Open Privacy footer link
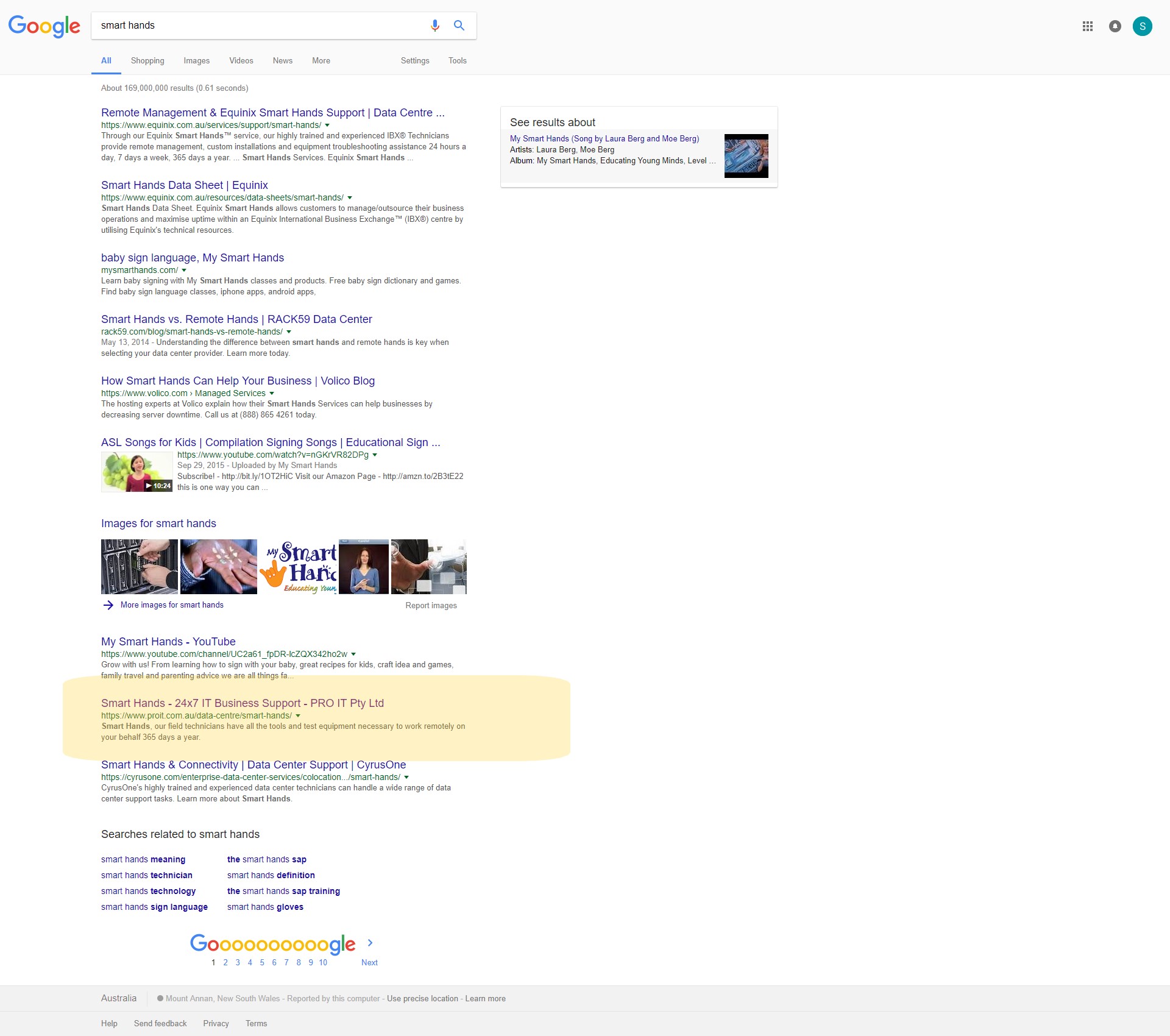This screenshot has width=1170, height=1036. 216,1024
